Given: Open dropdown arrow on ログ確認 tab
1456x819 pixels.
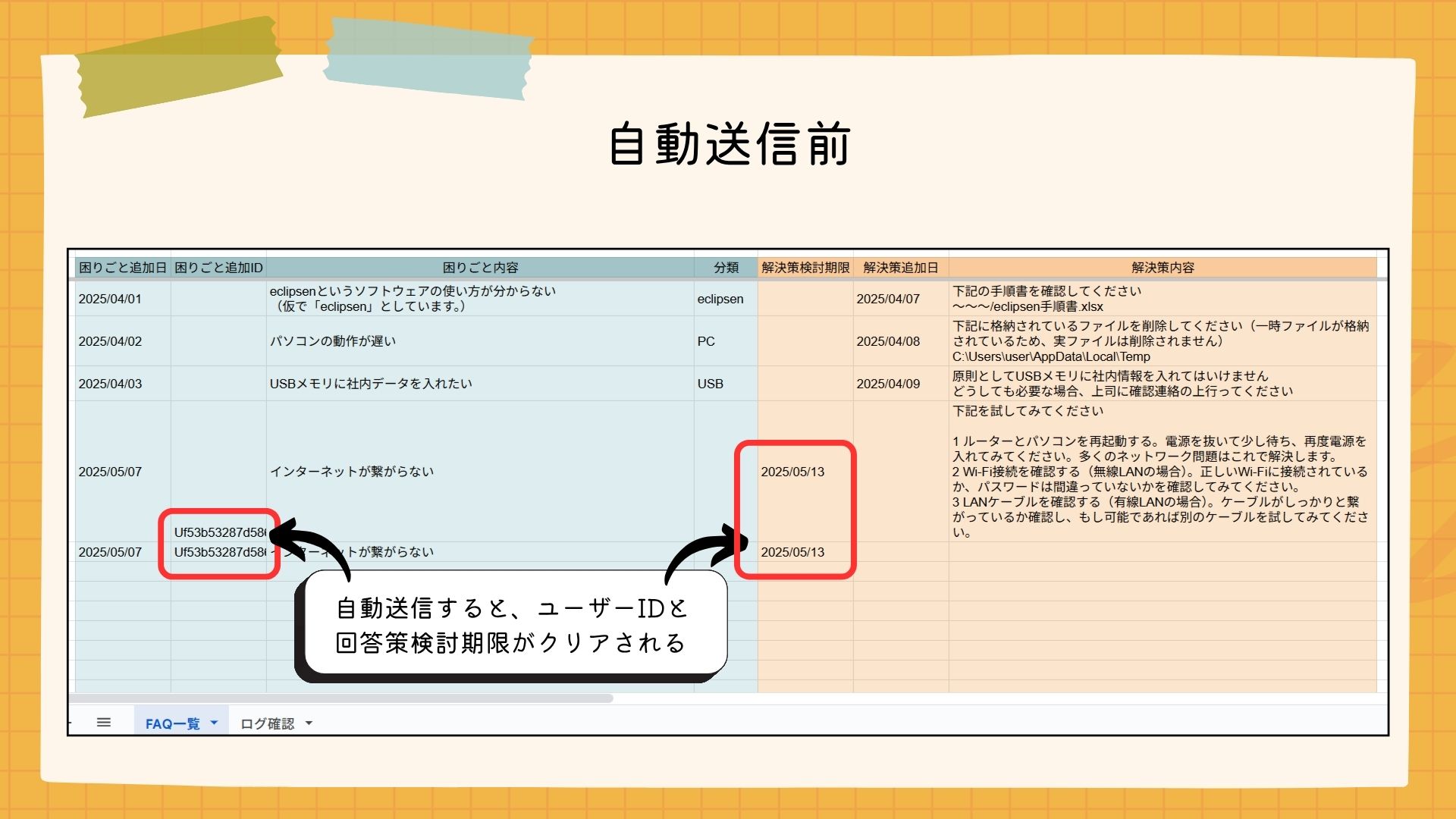Looking at the screenshot, I should tap(309, 723).
